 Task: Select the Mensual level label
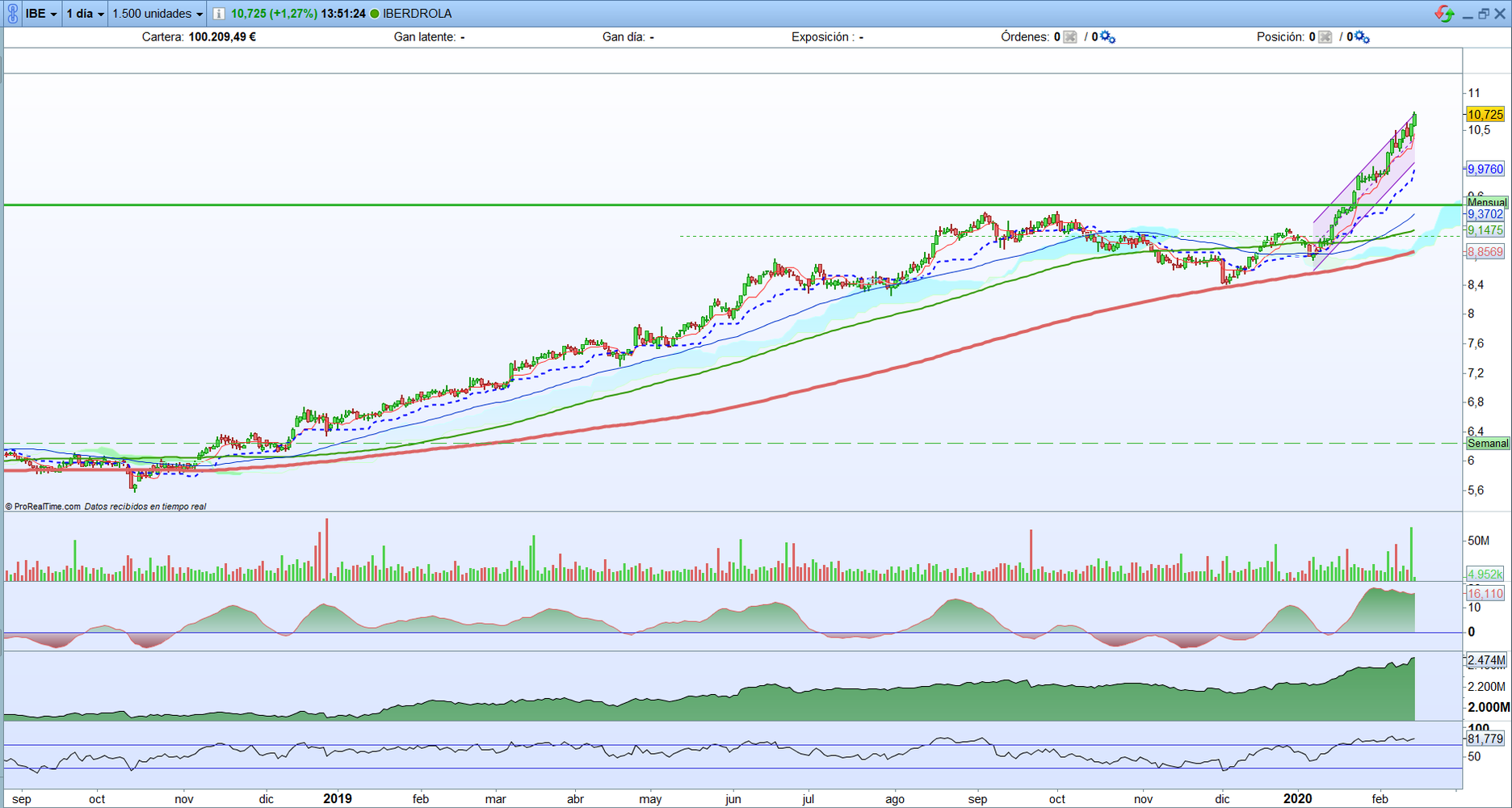[x=1487, y=202]
